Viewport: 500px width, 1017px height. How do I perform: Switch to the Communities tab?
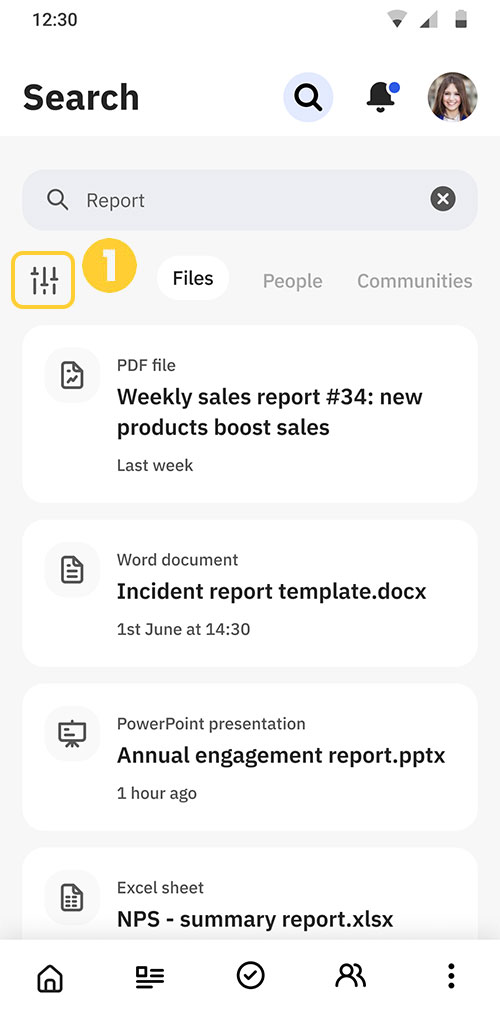click(414, 281)
